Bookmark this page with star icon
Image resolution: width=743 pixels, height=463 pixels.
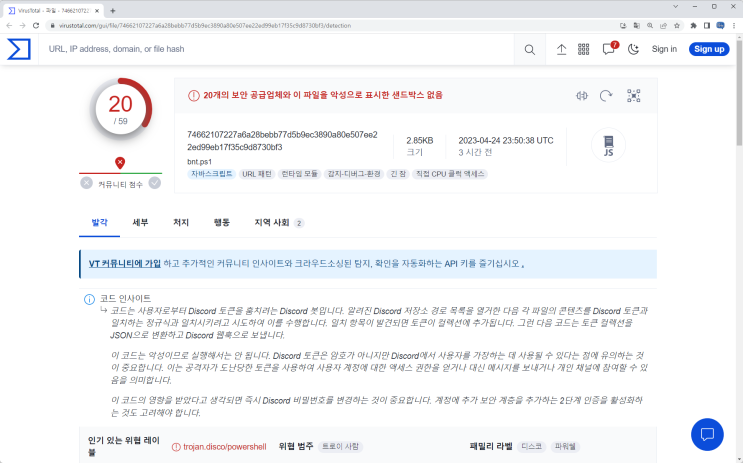677,26
